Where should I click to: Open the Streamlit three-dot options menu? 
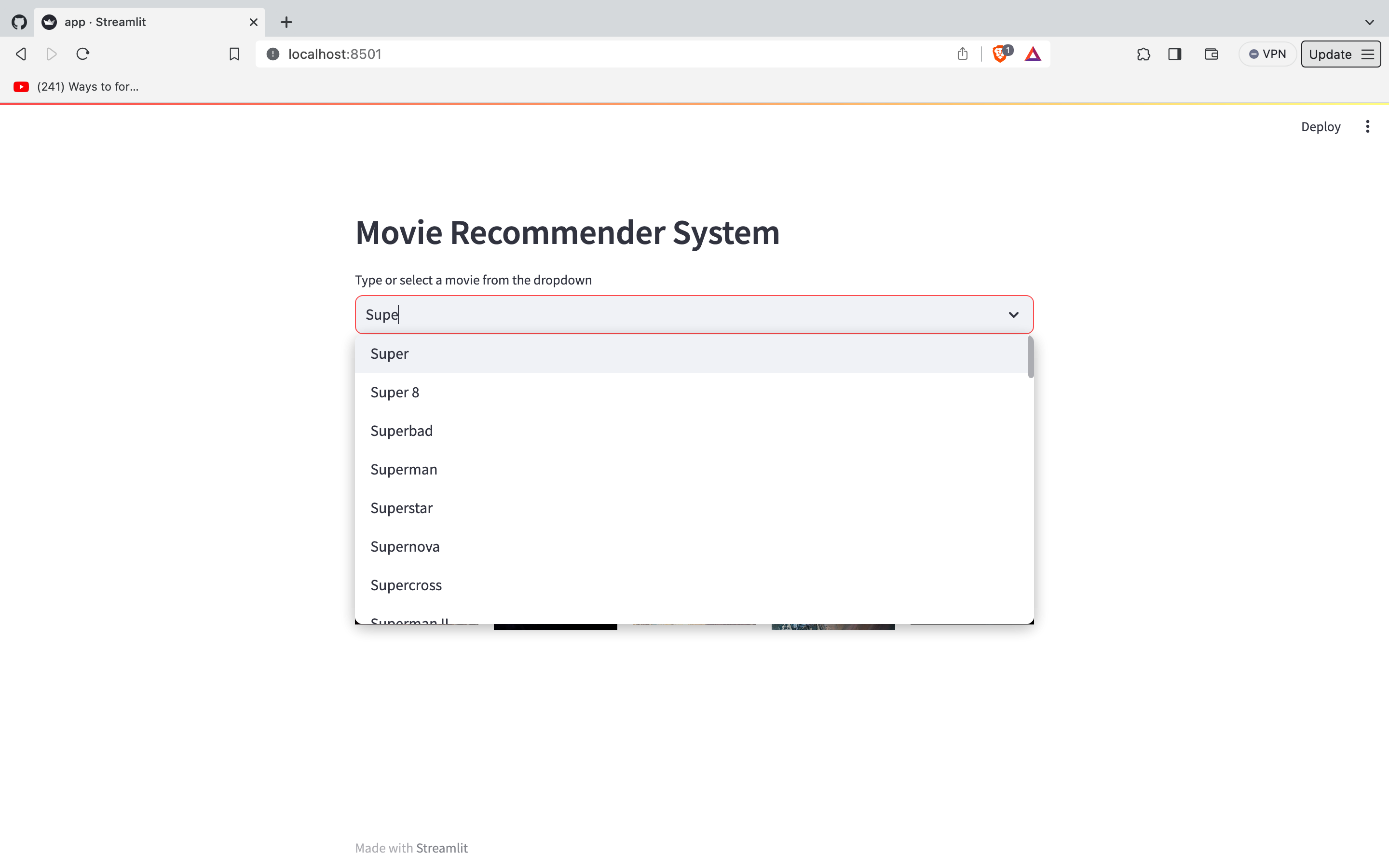click(1368, 126)
